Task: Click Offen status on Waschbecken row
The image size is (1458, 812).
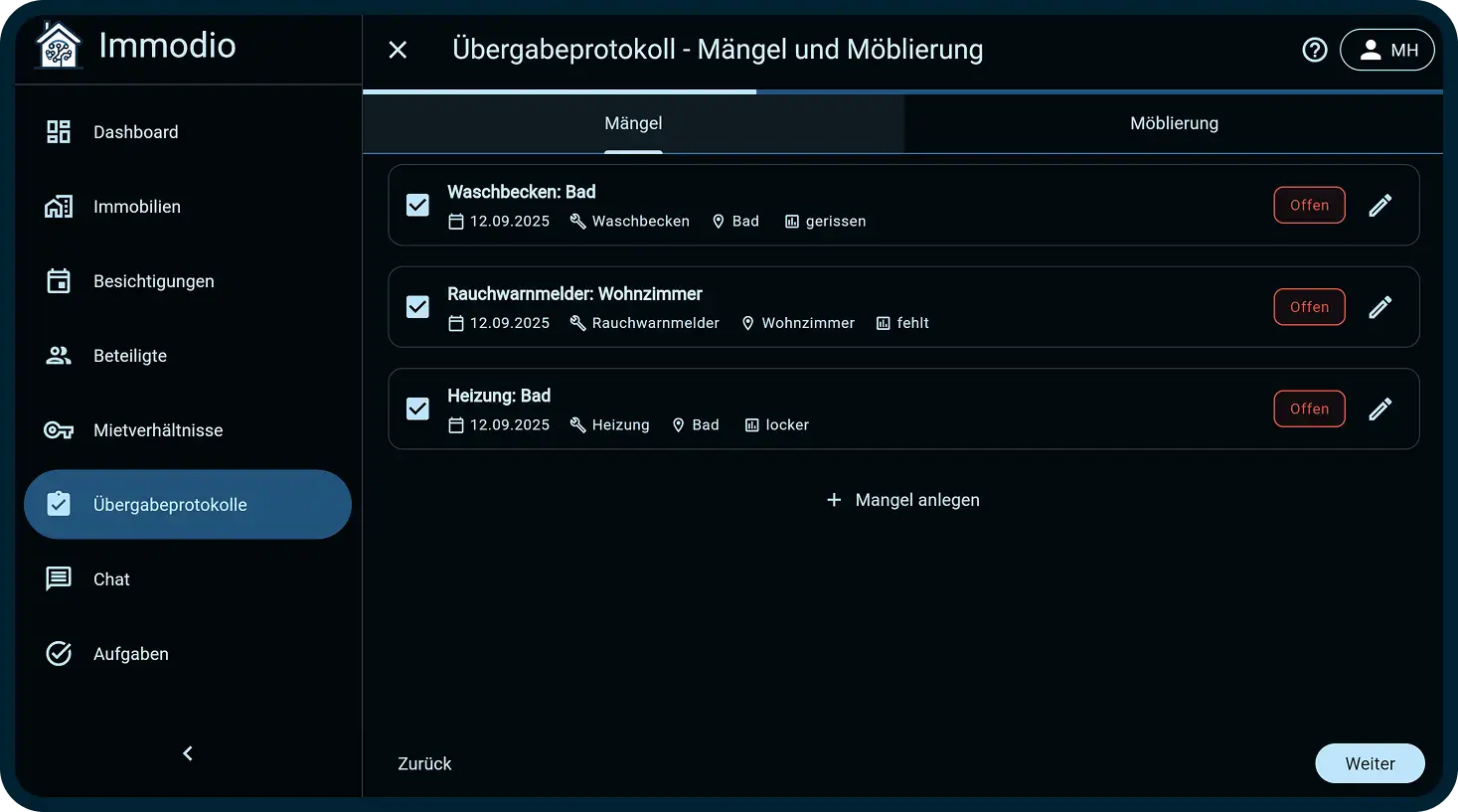Action: tap(1309, 205)
